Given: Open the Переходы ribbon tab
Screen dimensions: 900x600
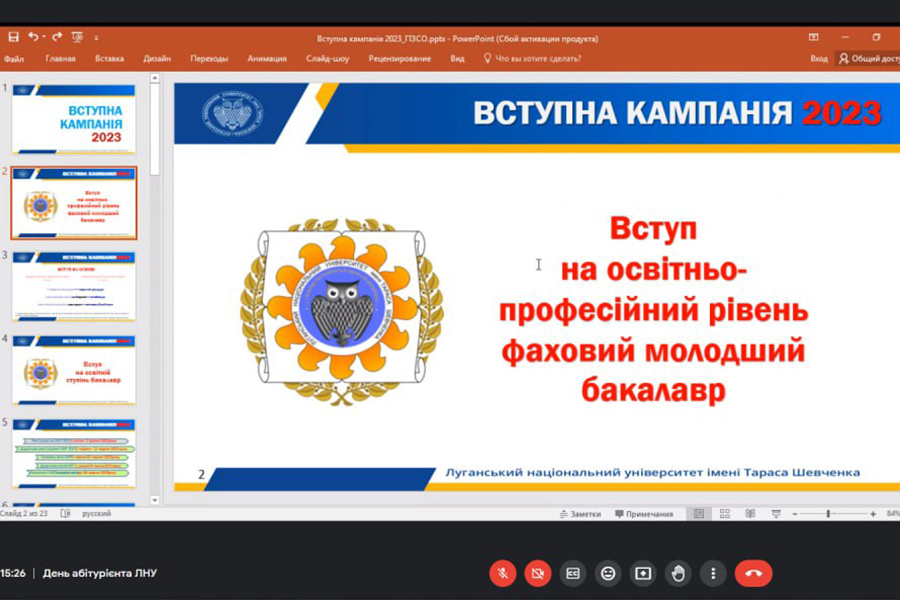Looking at the screenshot, I should [x=209, y=59].
